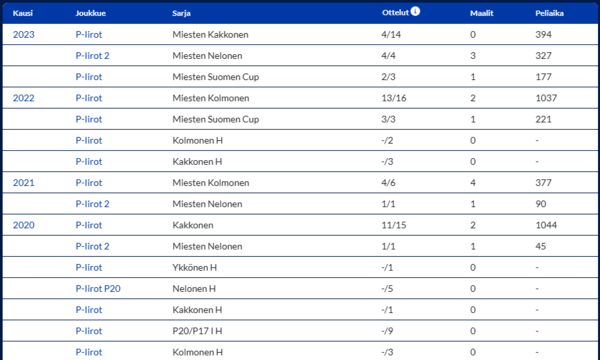Open the 2023 season link
The width and height of the screenshot is (600, 360).
point(24,34)
